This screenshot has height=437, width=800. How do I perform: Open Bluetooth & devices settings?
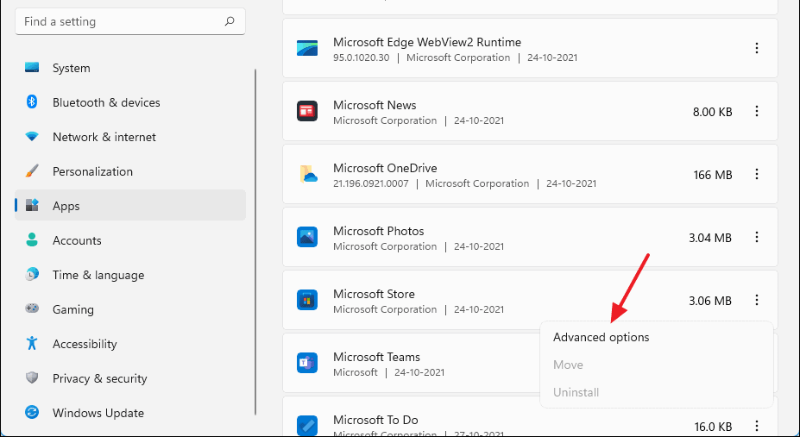point(106,102)
